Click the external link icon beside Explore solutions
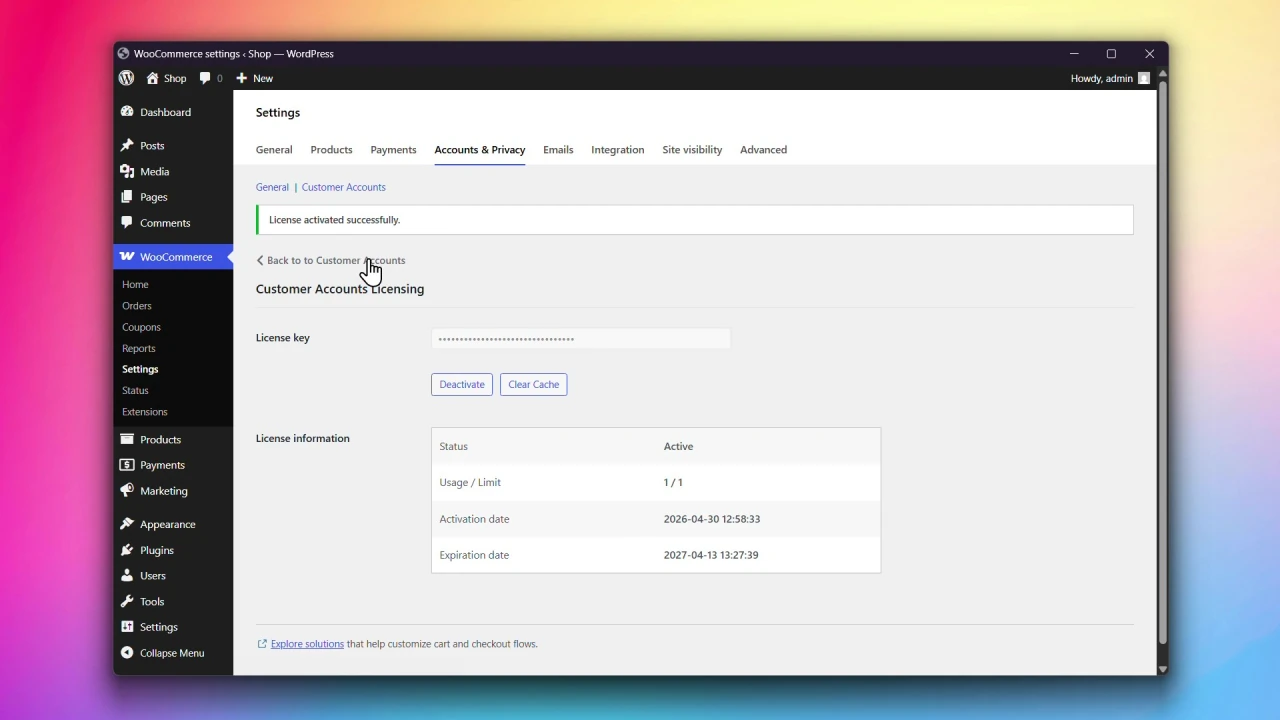Screen dimensions: 1280x720 262,644
